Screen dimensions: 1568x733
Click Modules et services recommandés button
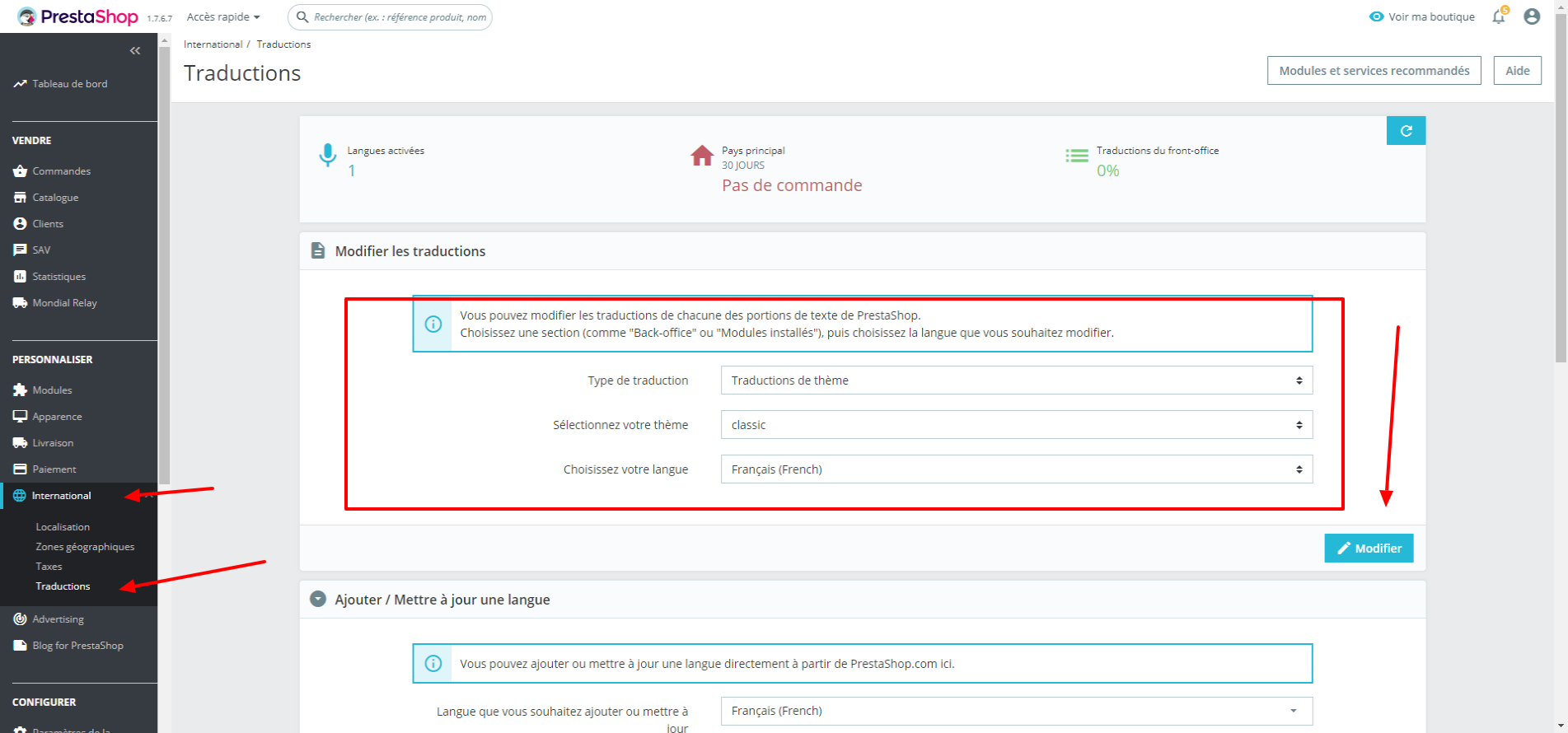(x=1374, y=71)
